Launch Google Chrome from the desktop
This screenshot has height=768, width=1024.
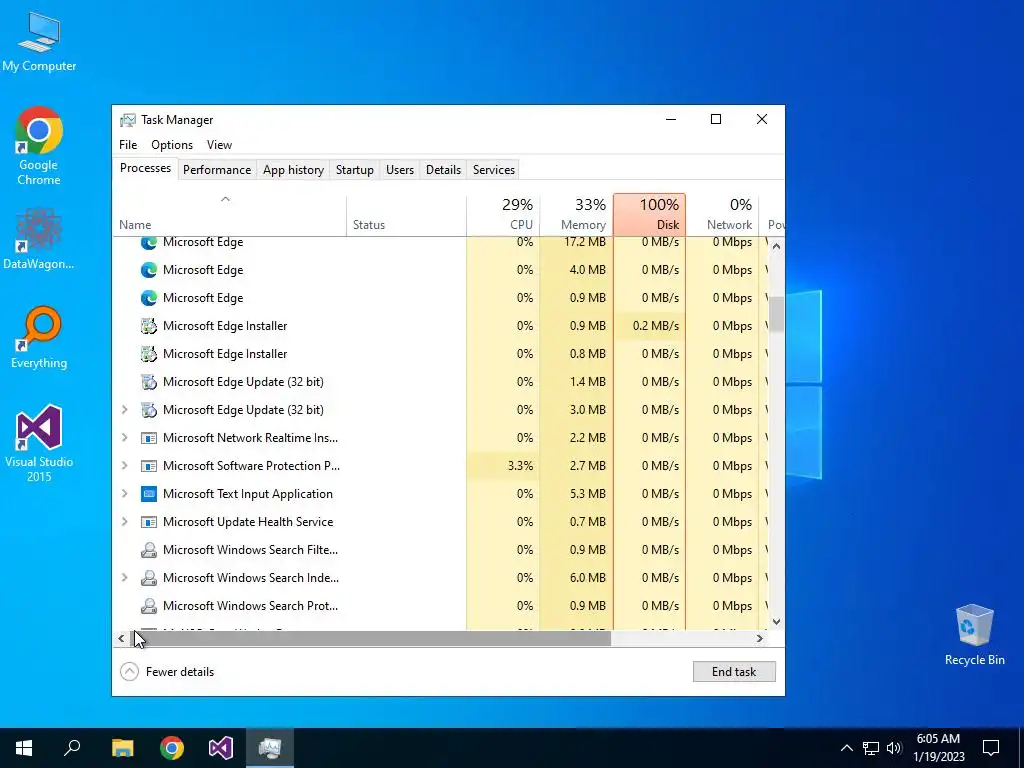(x=39, y=145)
